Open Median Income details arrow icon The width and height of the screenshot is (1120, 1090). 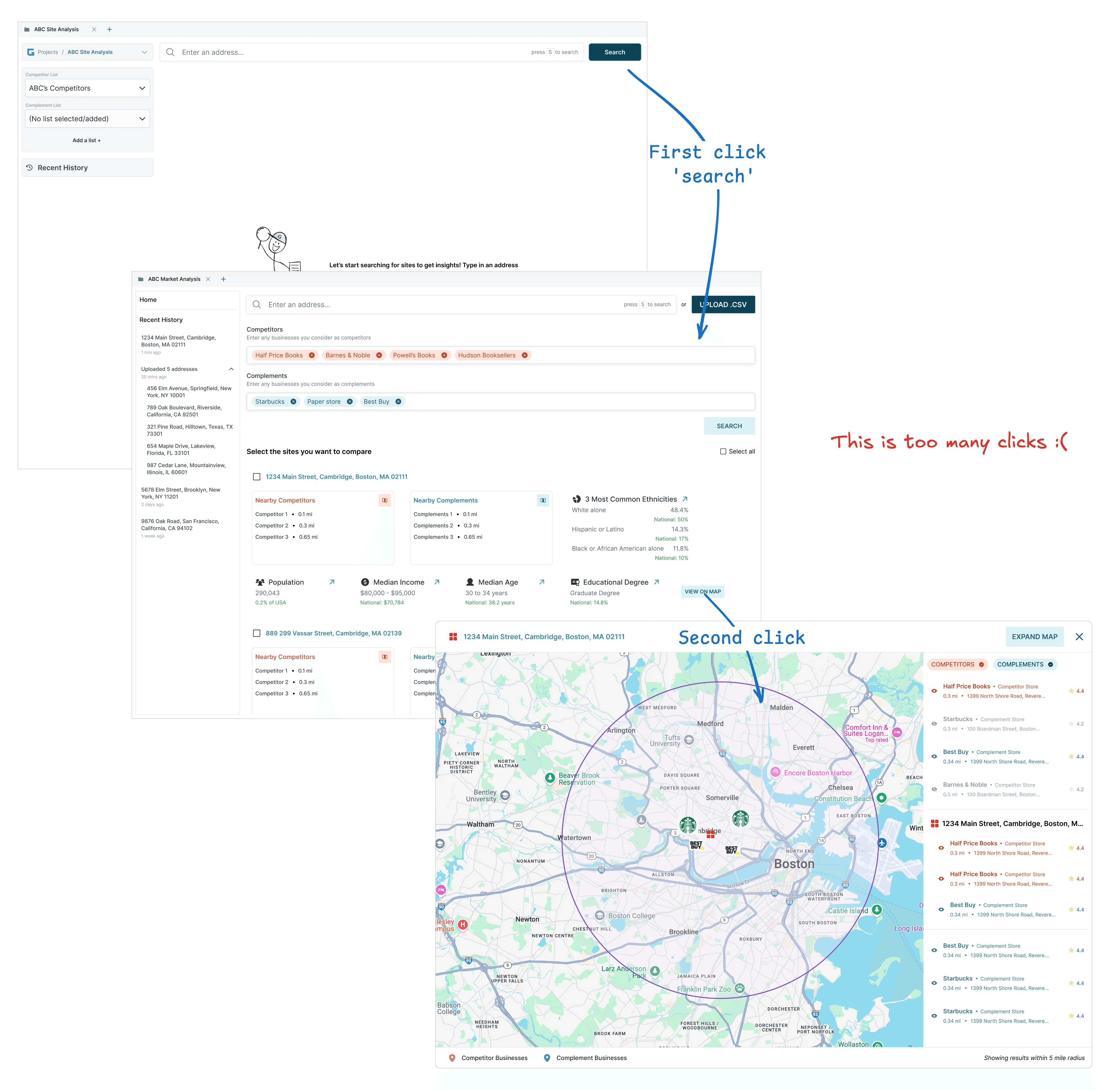pos(437,582)
